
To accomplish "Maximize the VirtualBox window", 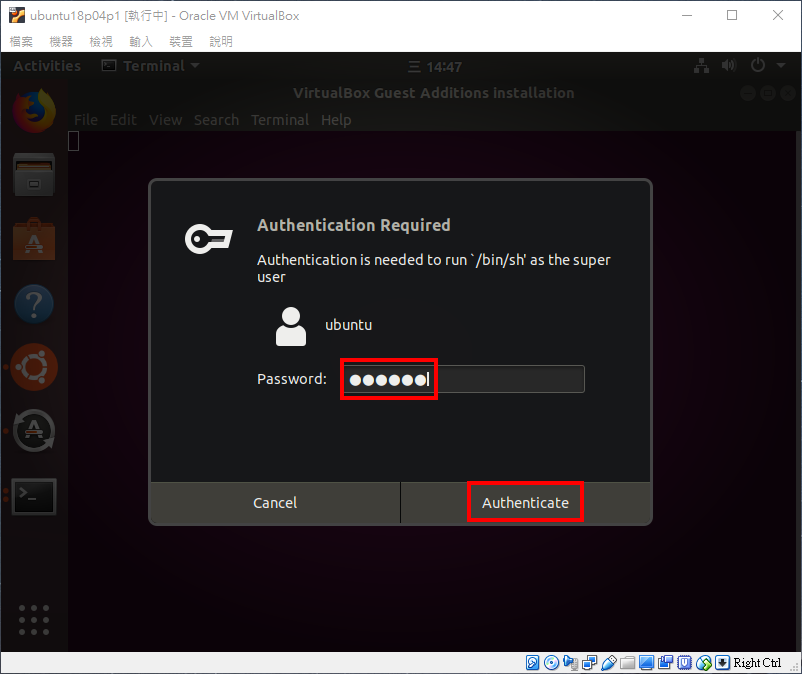I will pos(732,15).
